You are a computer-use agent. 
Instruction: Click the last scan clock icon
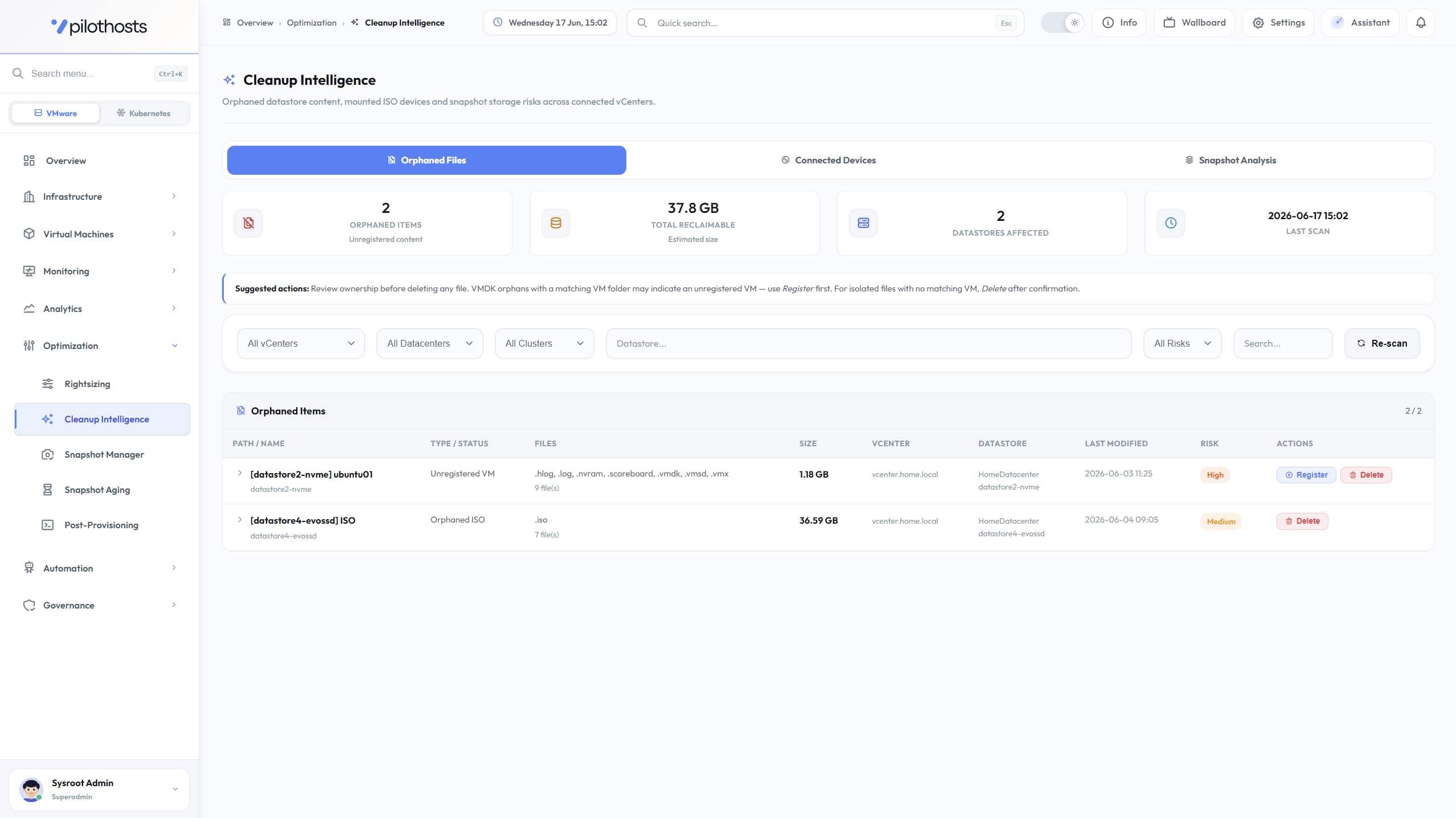point(1171,223)
